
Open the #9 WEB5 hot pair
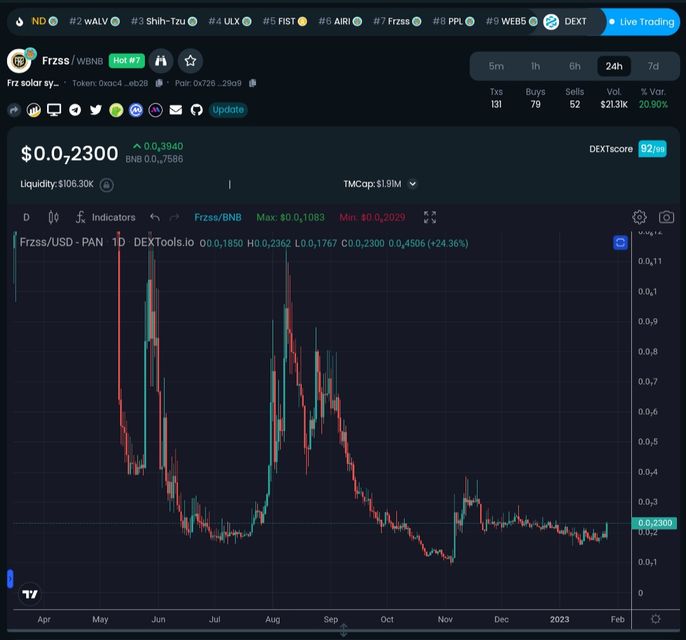pos(511,21)
